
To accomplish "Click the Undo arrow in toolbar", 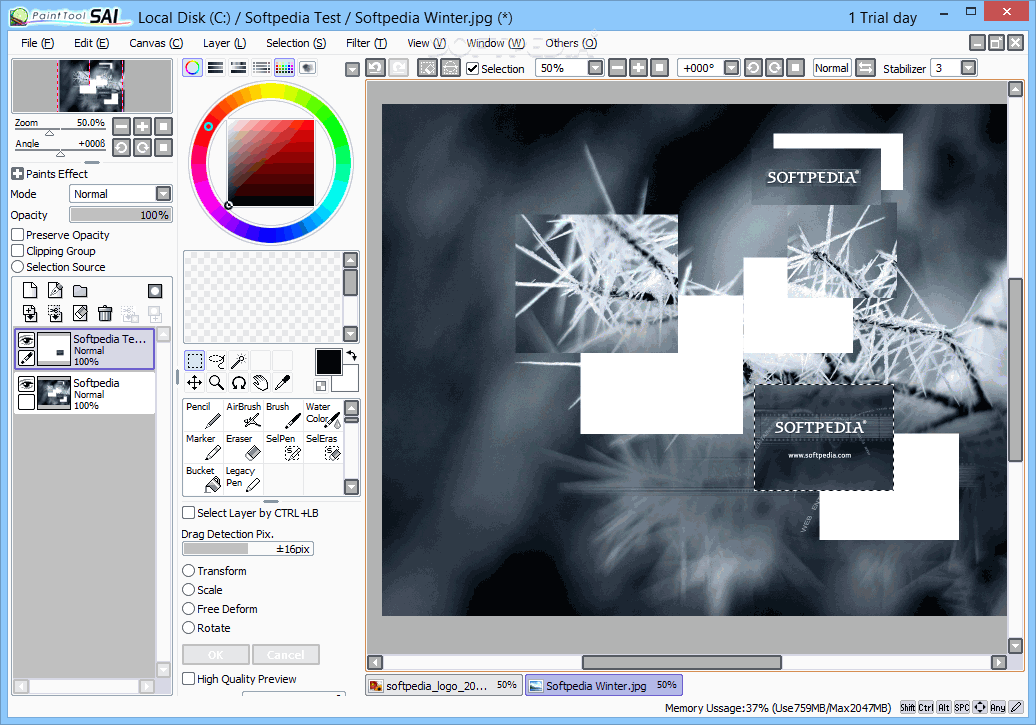I will click(x=375, y=67).
